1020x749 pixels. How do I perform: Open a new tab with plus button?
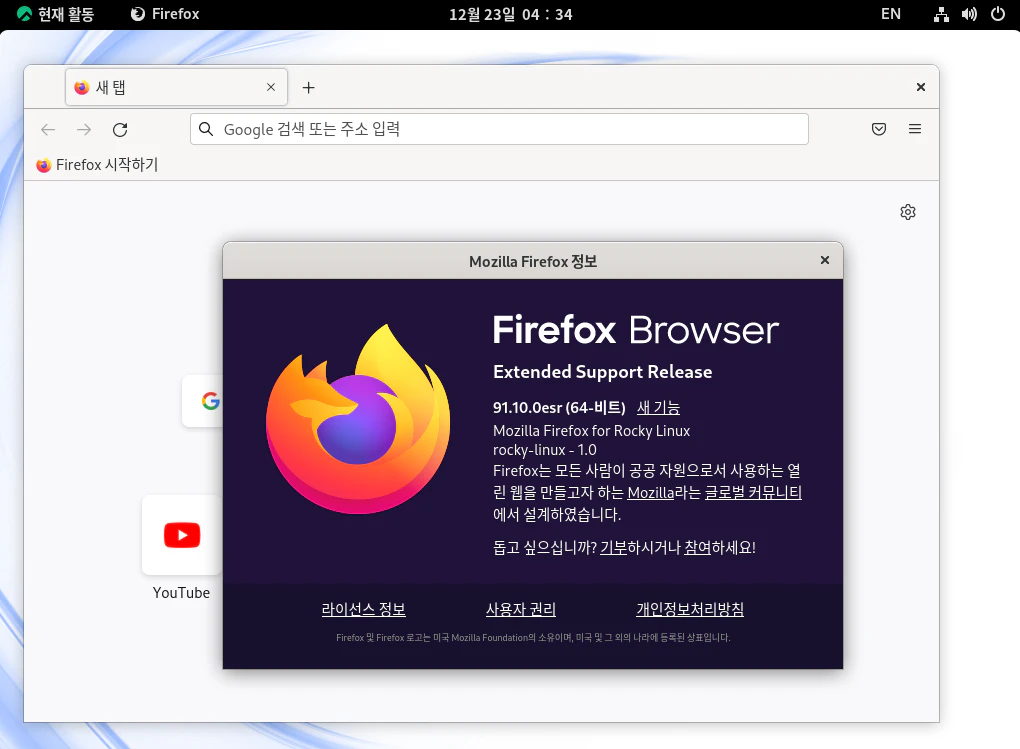[x=308, y=87]
